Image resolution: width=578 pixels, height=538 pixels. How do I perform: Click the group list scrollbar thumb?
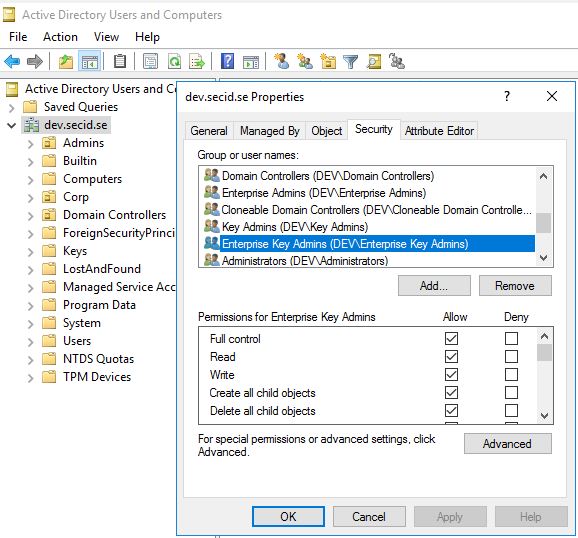[543, 223]
